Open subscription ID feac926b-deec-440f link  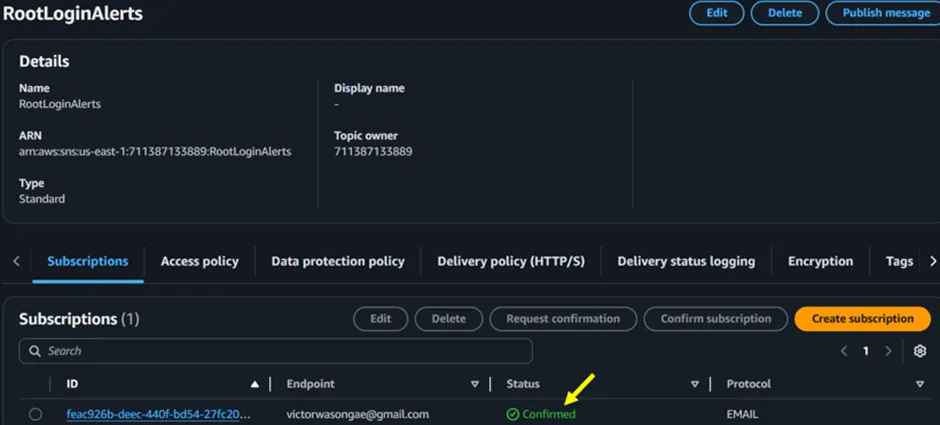point(158,414)
